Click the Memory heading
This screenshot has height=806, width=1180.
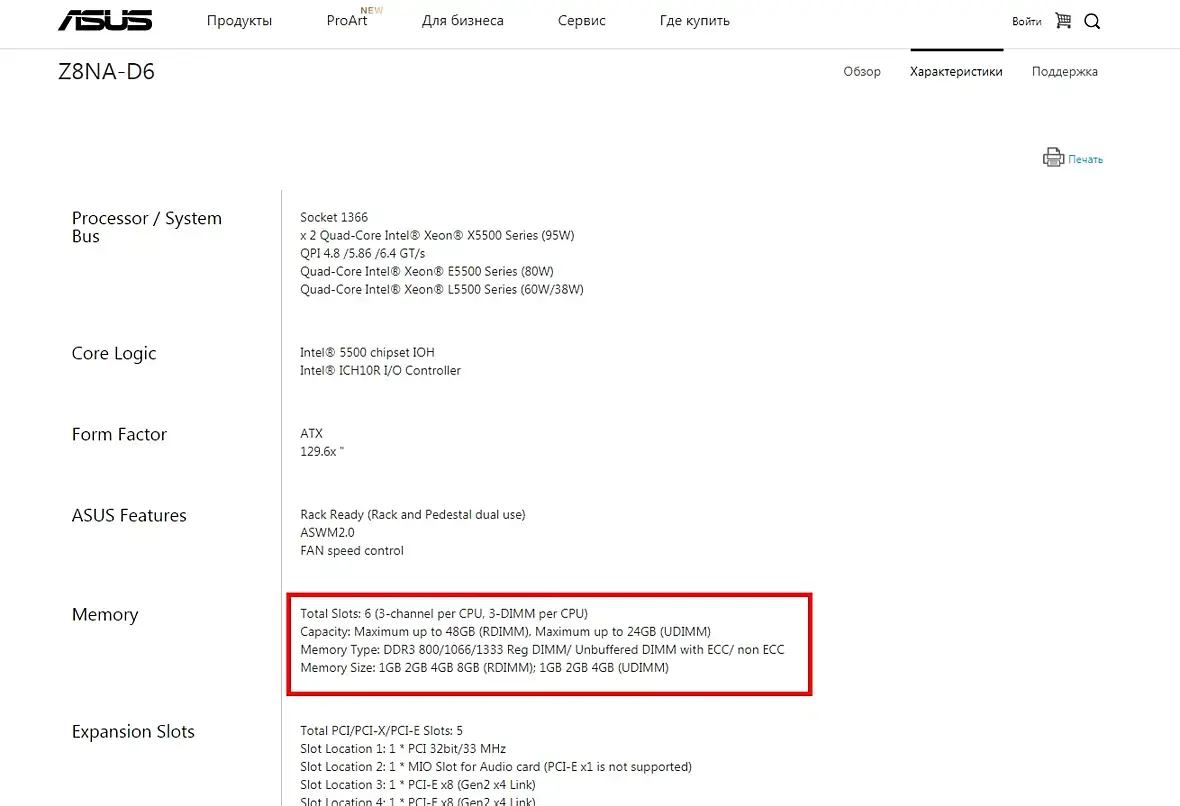tap(105, 615)
